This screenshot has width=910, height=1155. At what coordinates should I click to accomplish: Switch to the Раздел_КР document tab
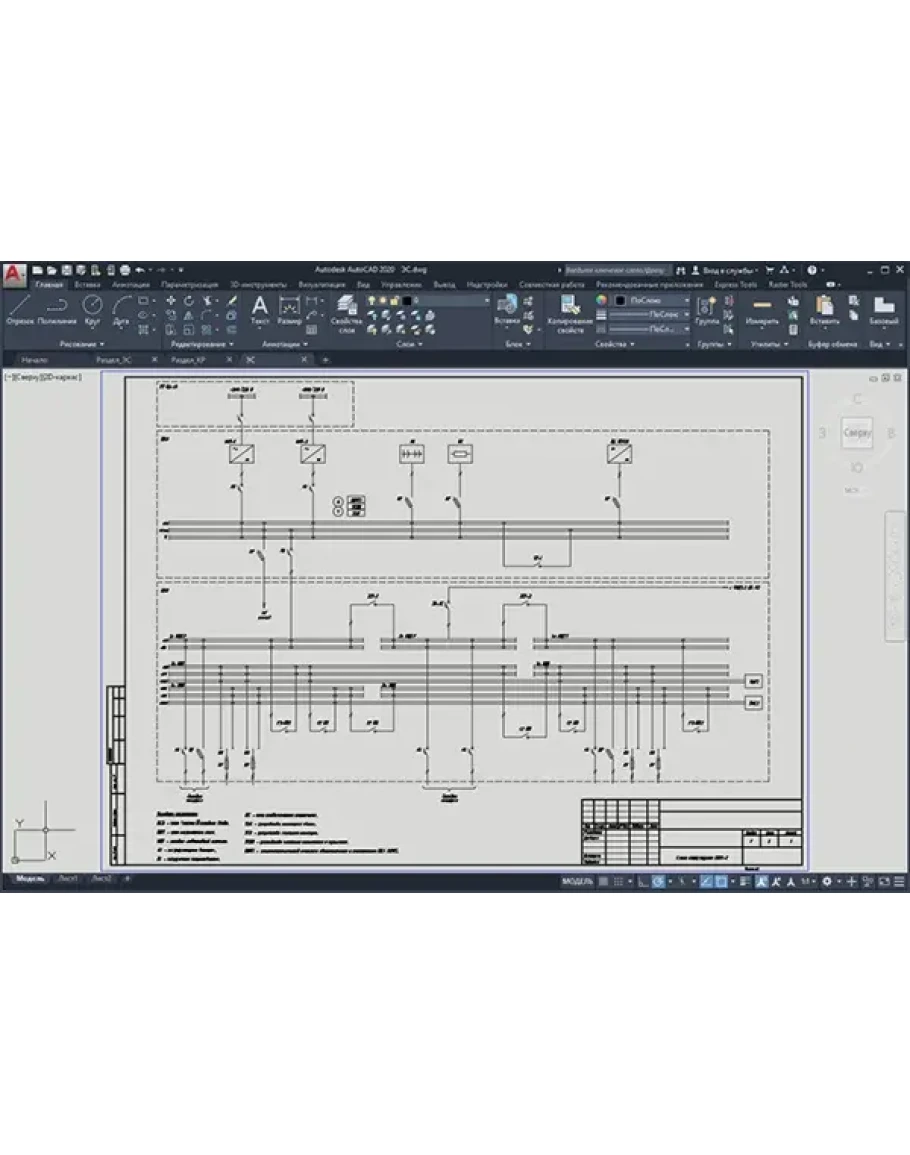[x=188, y=359]
